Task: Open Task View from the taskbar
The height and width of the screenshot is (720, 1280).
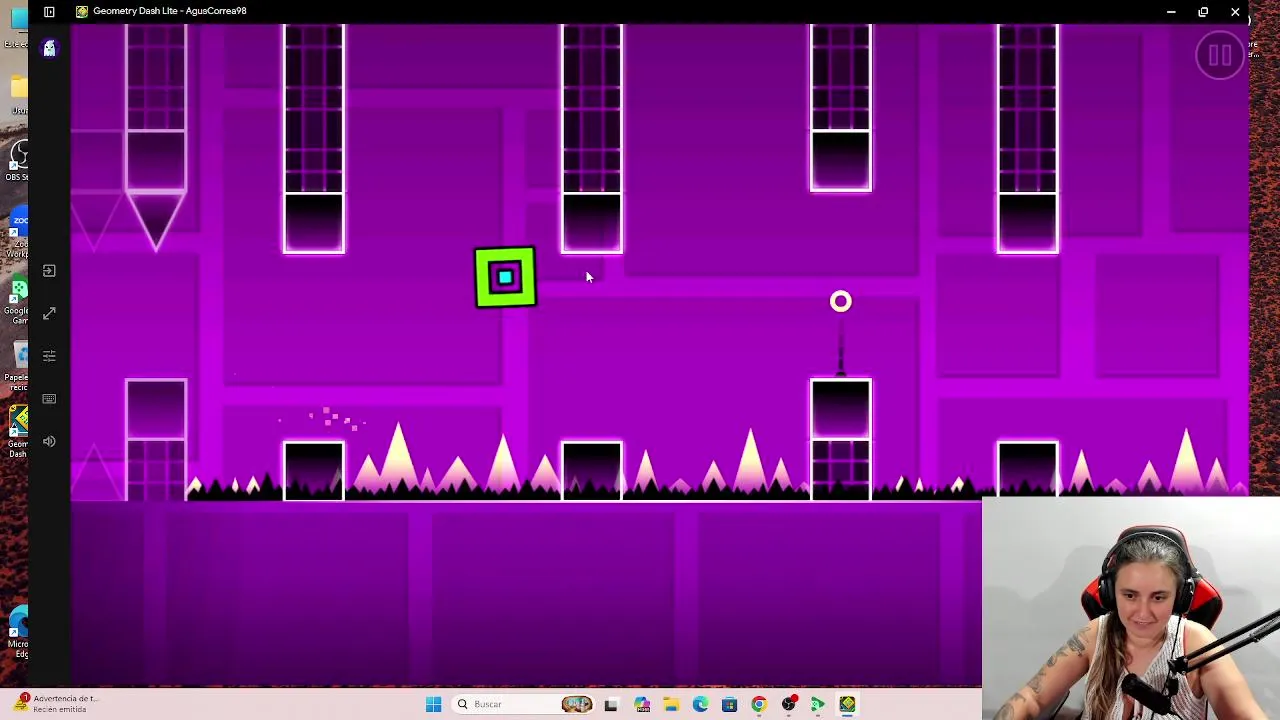Action: [x=611, y=704]
